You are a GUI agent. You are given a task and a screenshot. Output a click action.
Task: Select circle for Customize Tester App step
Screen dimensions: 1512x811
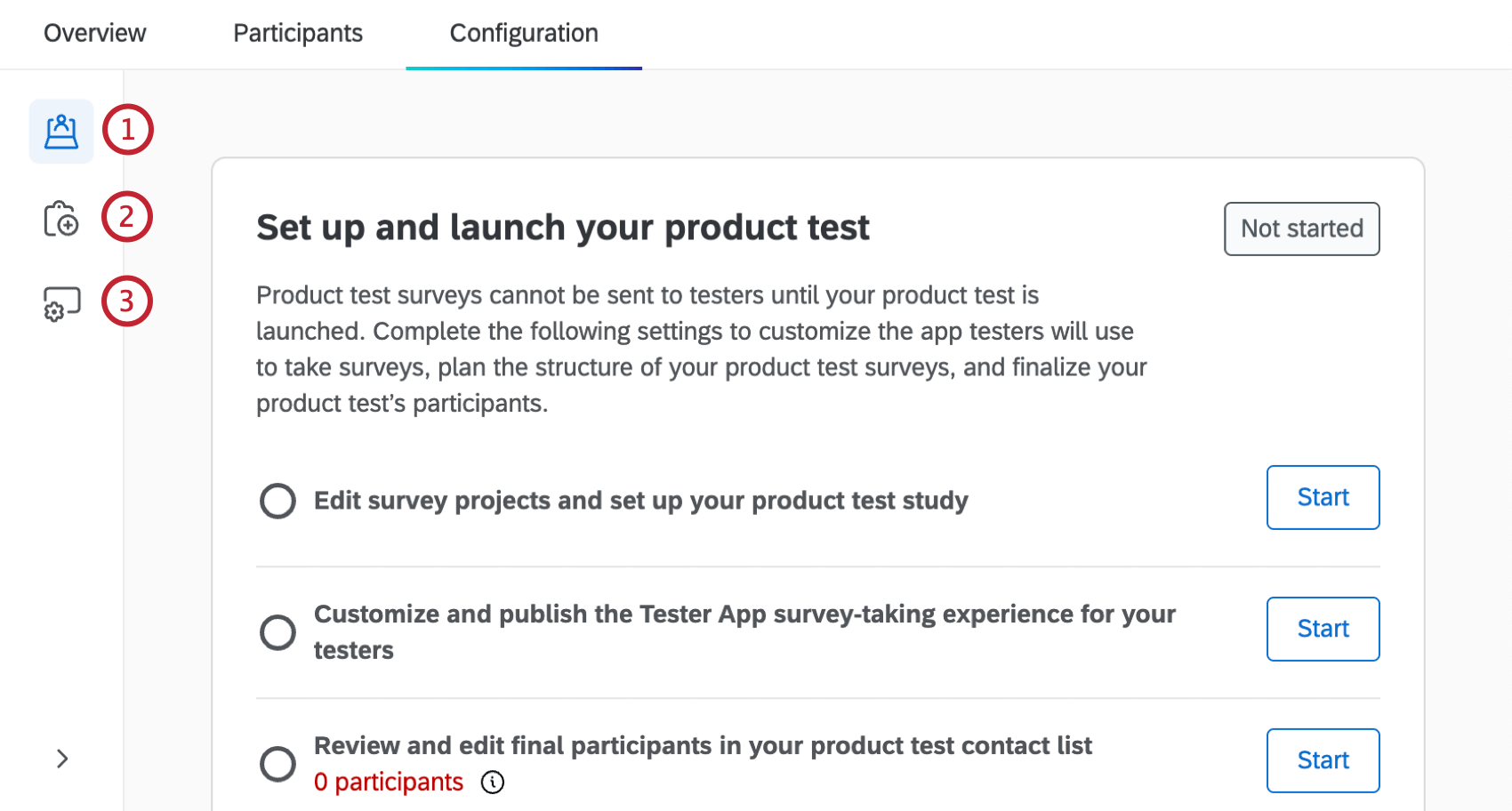click(x=277, y=632)
